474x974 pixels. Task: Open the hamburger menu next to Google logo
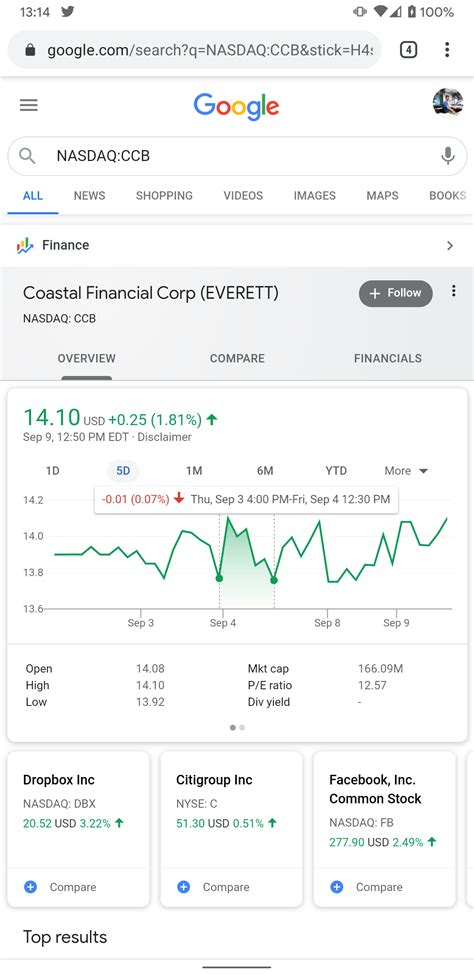click(29, 105)
